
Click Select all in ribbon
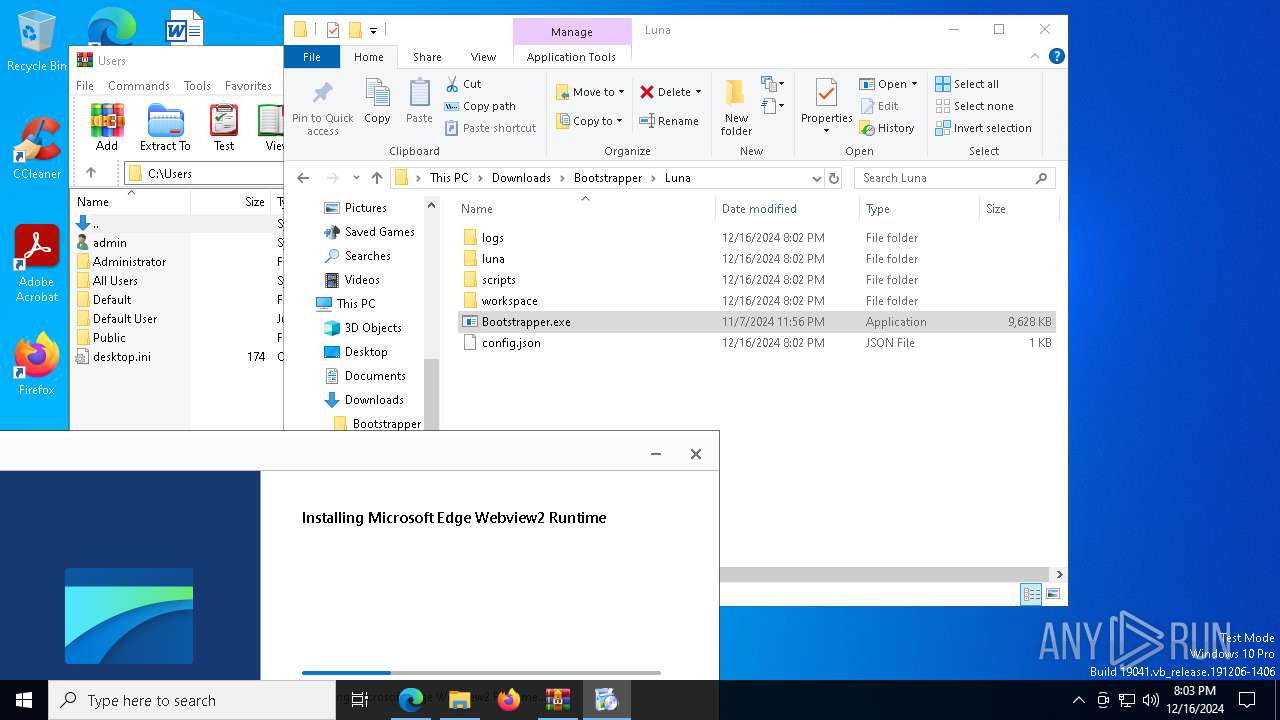click(x=966, y=84)
